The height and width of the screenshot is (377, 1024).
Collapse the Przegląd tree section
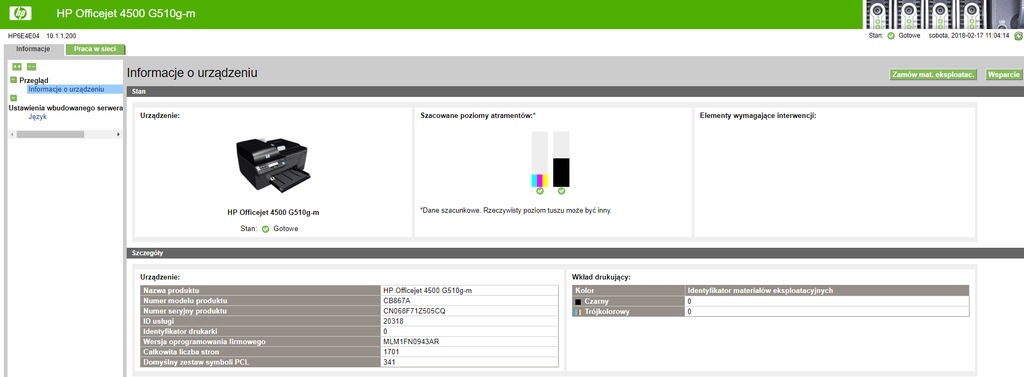(14, 80)
